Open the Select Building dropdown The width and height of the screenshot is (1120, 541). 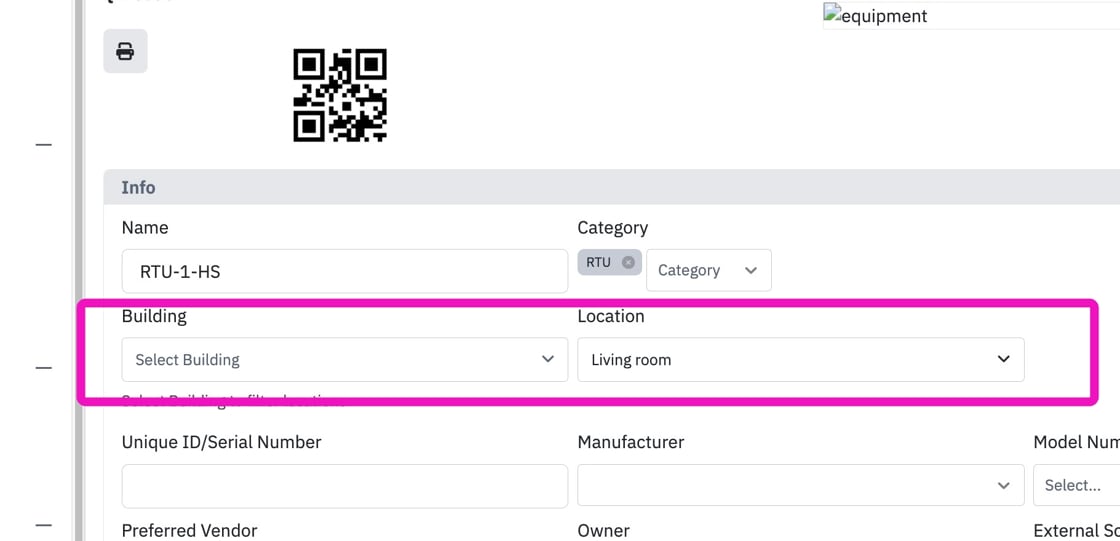point(345,359)
